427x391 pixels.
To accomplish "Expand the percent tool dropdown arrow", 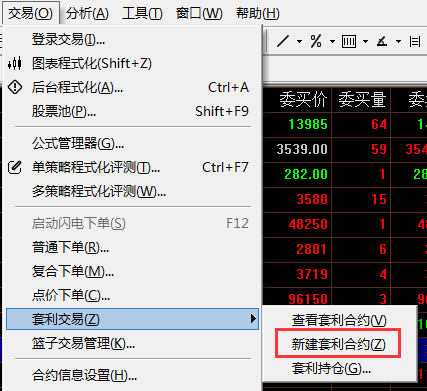I will pyautogui.click(x=332, y=42).
